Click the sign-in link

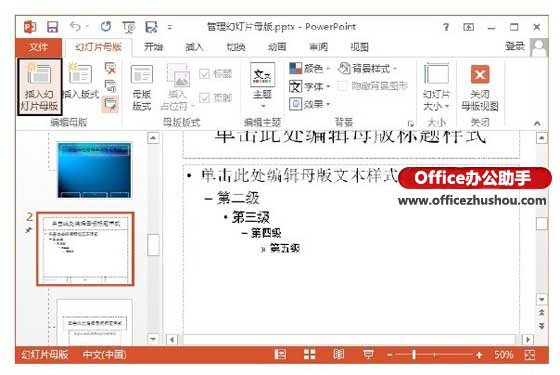click(x=515, y=46)
